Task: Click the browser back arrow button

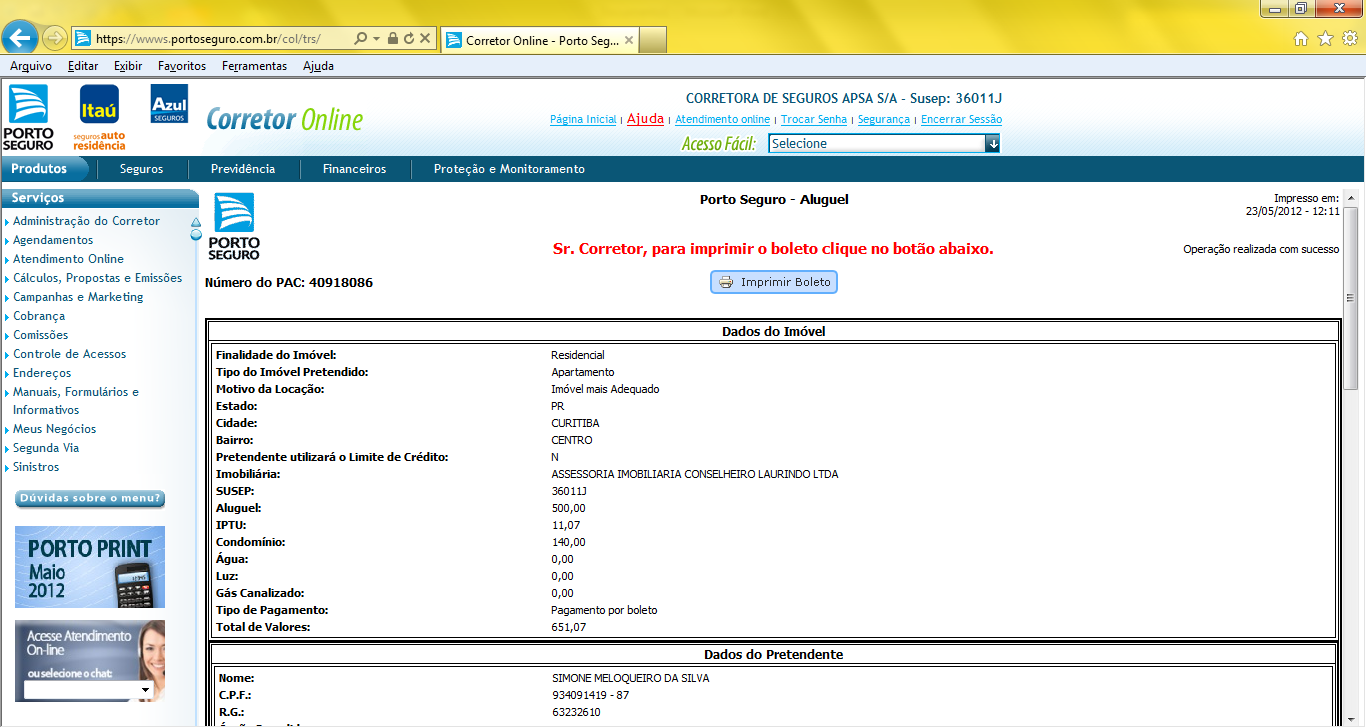Action: pos(21,38)
